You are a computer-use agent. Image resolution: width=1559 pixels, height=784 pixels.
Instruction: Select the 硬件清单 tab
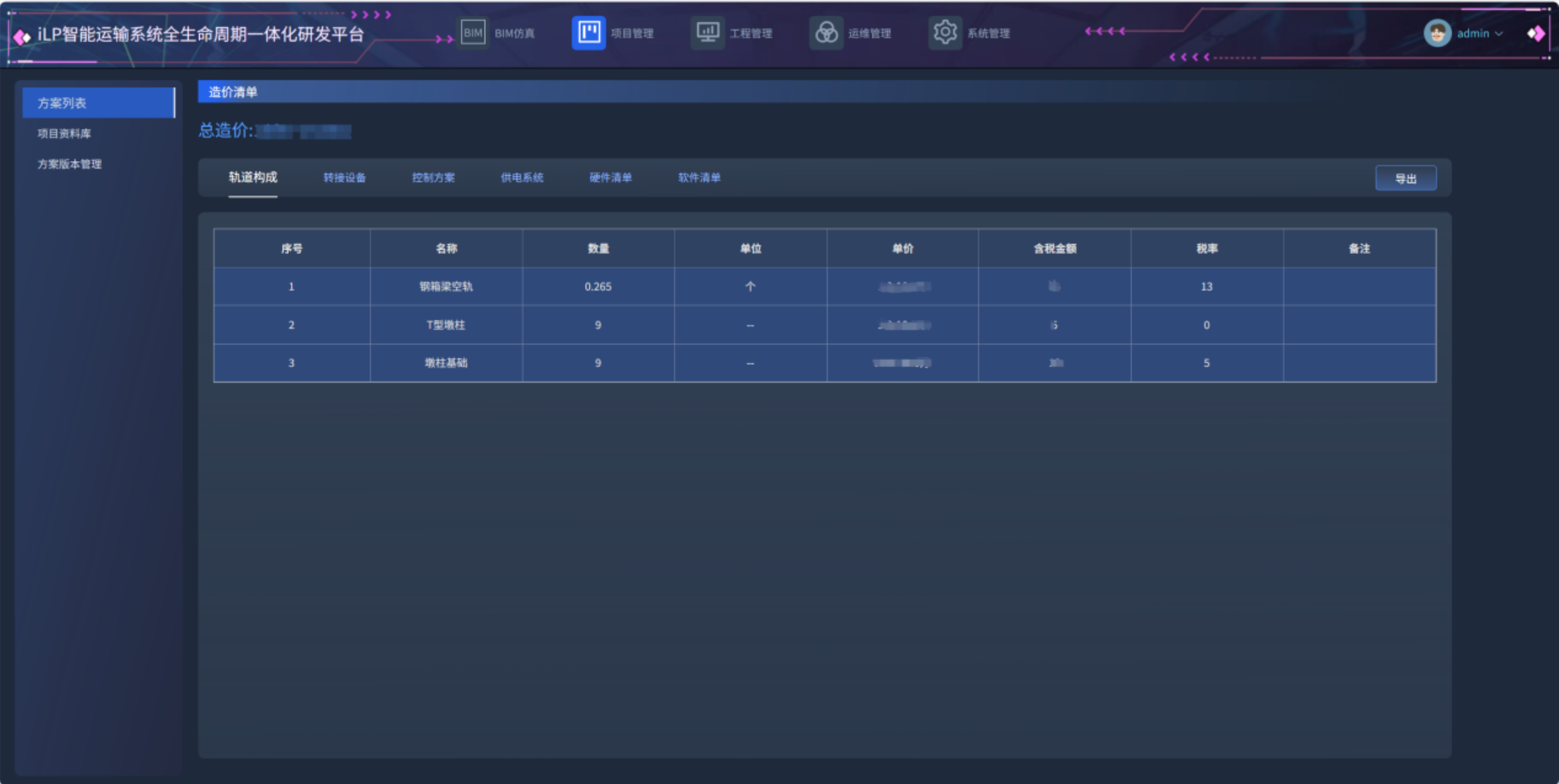pyautogui.click(x=610, y=178)
